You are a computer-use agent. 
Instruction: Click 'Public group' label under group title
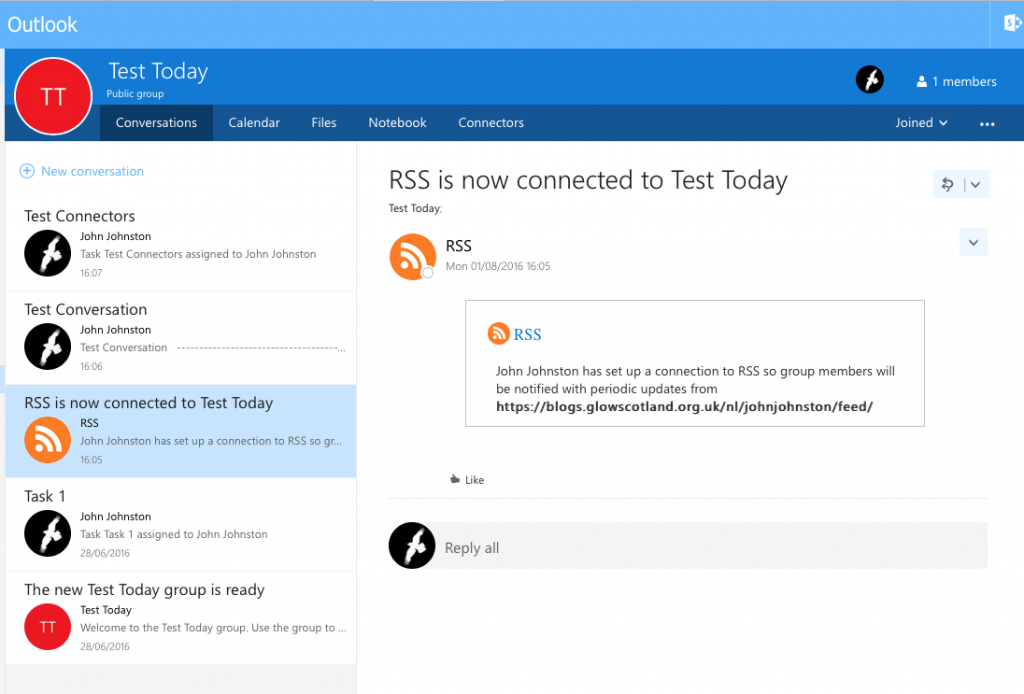135,93
